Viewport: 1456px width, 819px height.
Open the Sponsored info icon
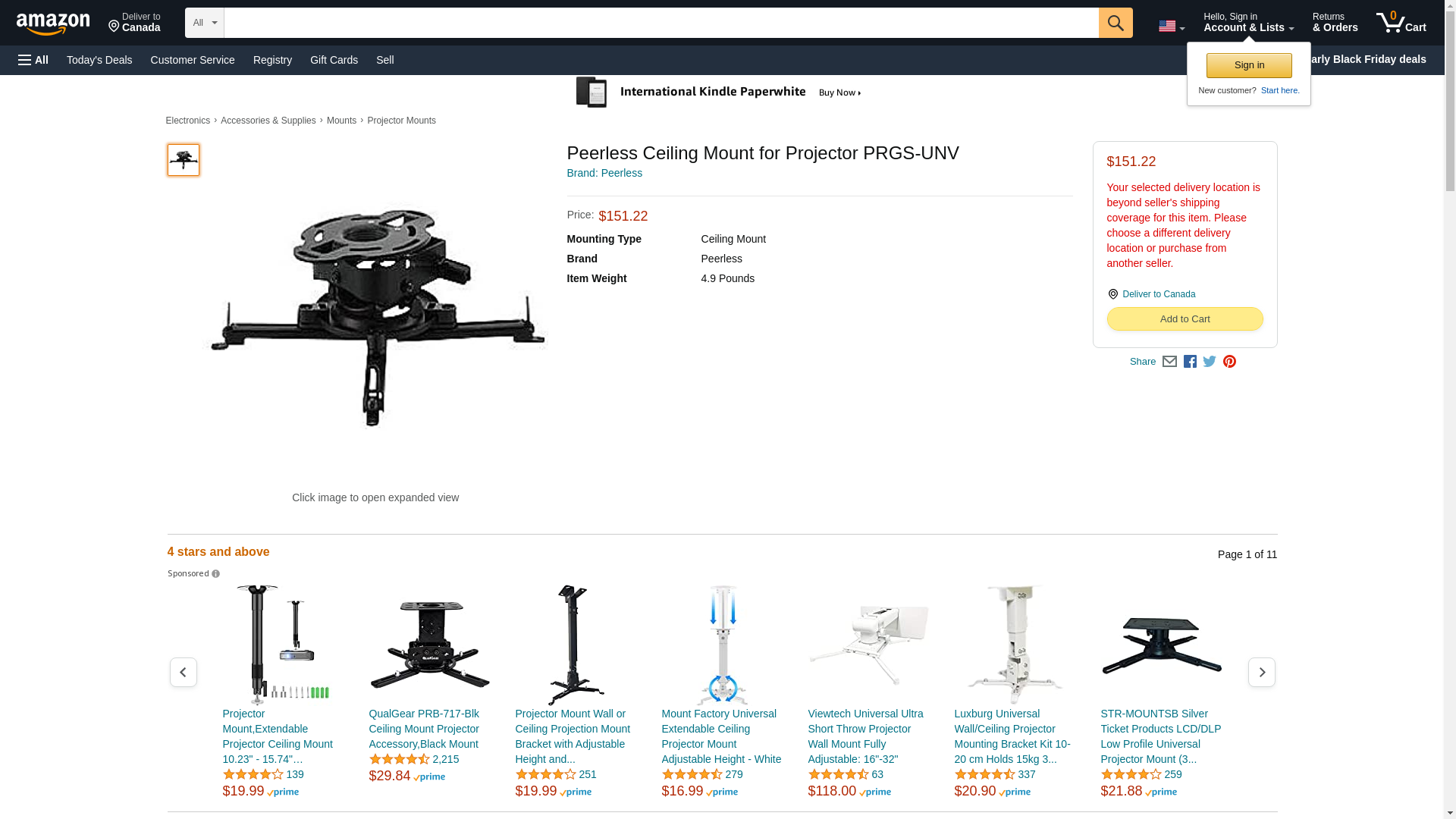pos(215,574)
